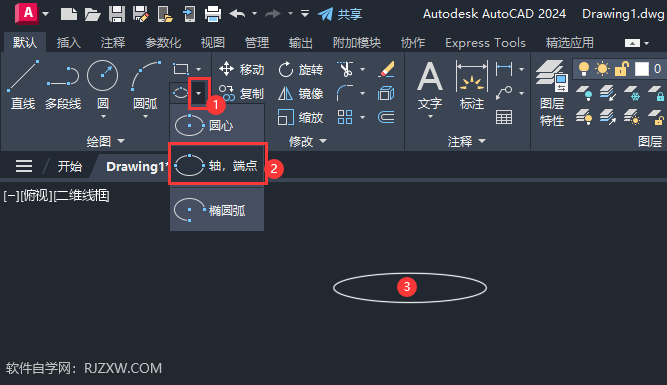Click the Open file folder icon

(x=92, y=14)
